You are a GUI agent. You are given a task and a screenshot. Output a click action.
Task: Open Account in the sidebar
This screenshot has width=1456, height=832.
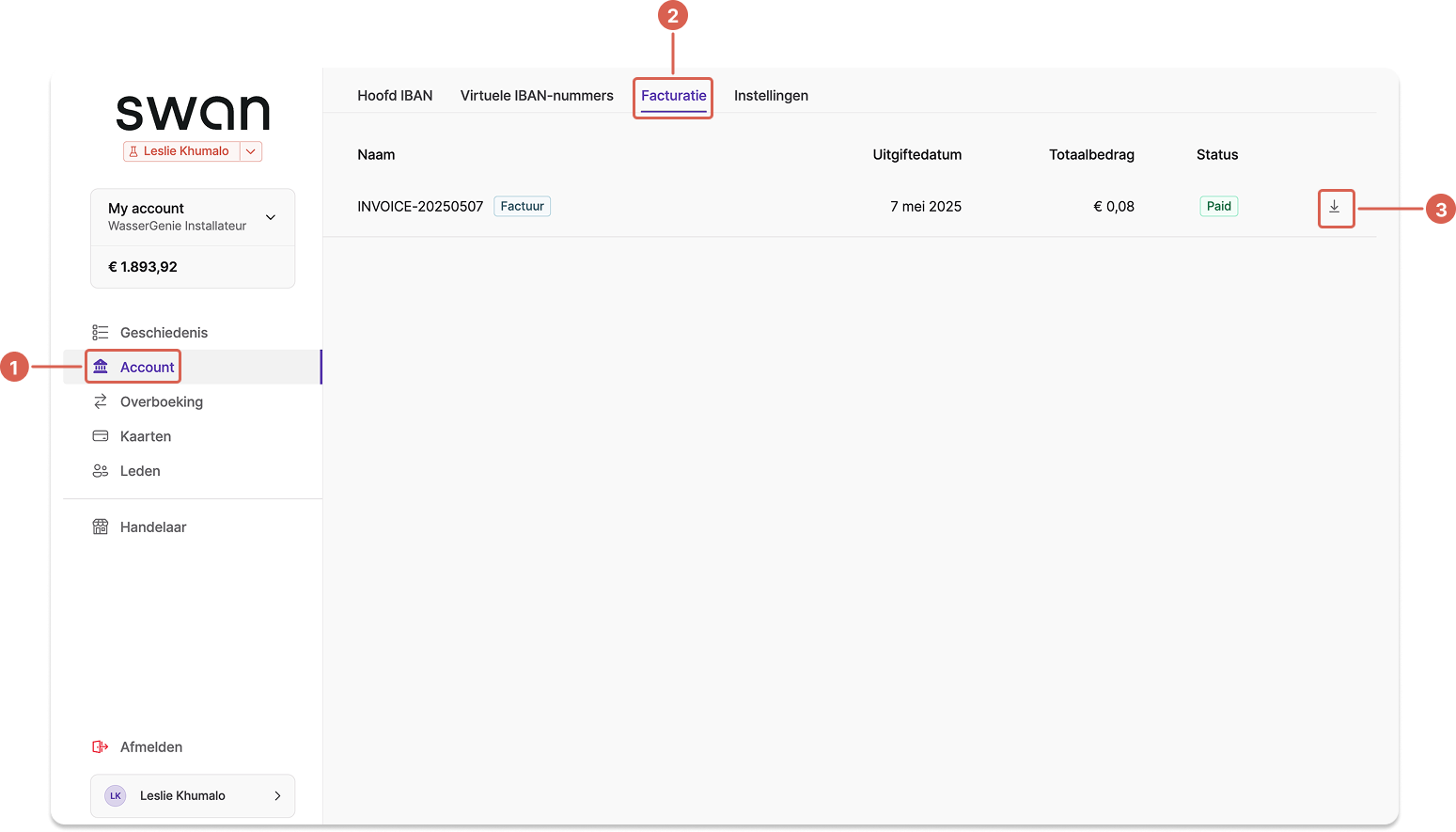[x=193, y=367]
